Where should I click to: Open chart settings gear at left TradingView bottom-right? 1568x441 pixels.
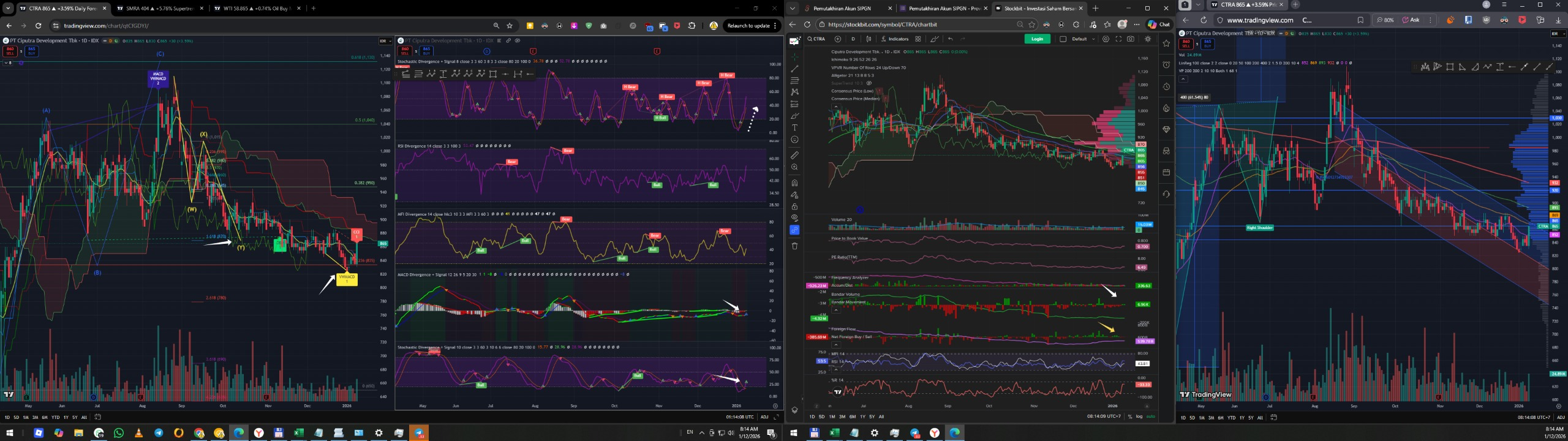pos(775,405)
